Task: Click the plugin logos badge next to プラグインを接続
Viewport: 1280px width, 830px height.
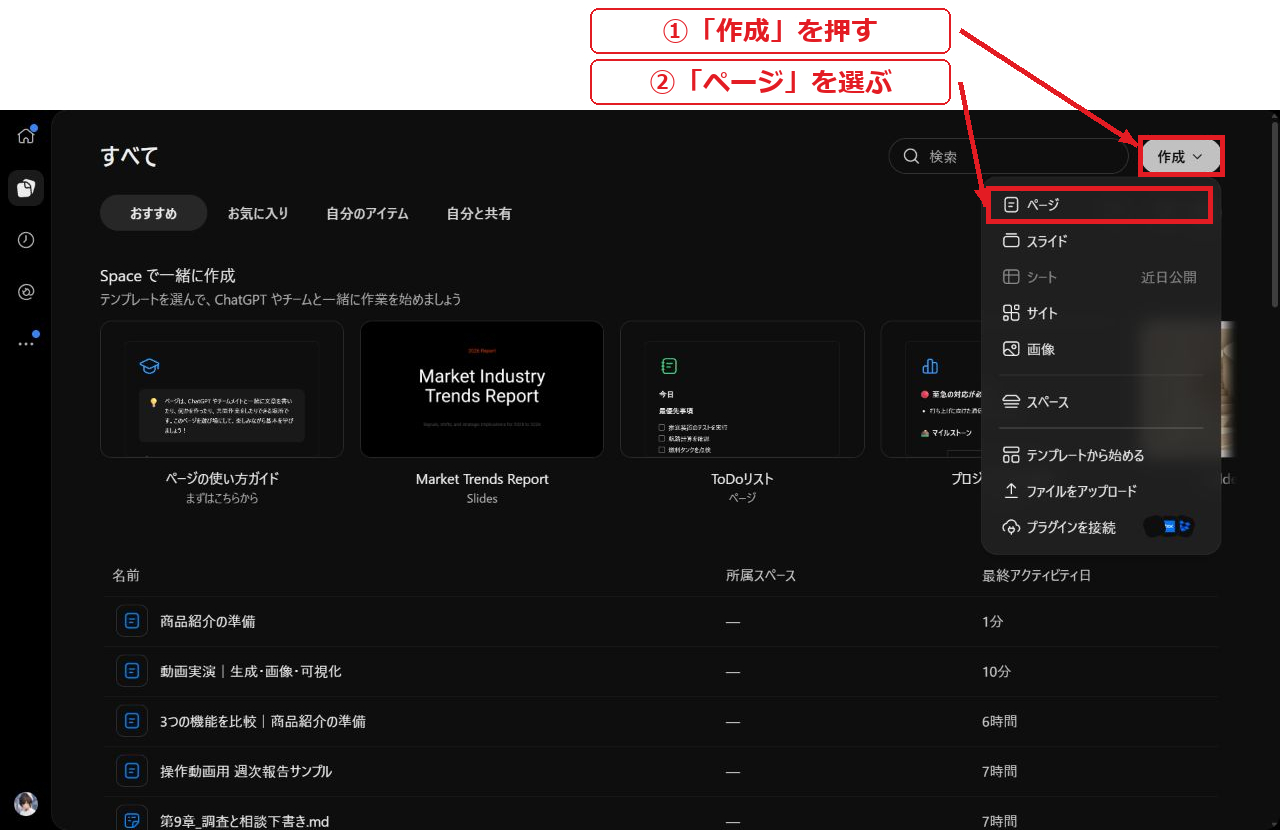Action: [x=1169, y=526]
